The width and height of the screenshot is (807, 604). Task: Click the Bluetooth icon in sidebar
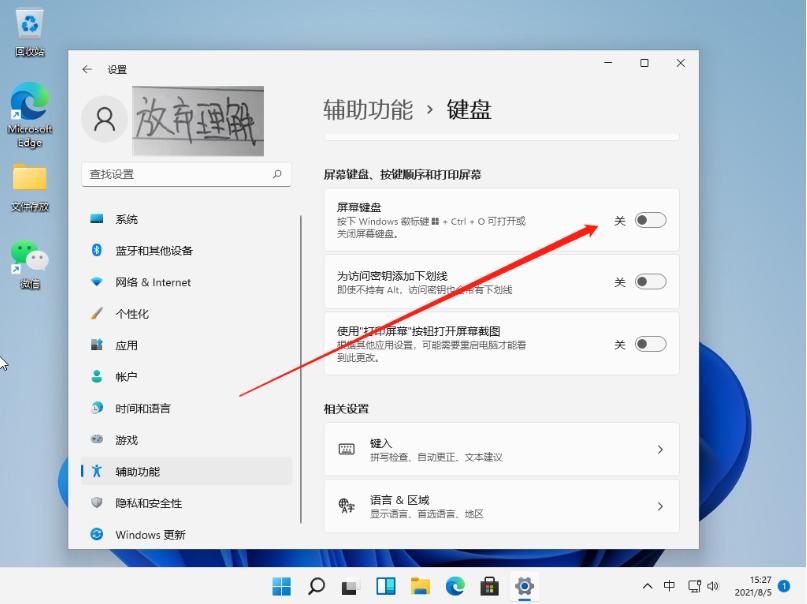[x=96, y=250]
